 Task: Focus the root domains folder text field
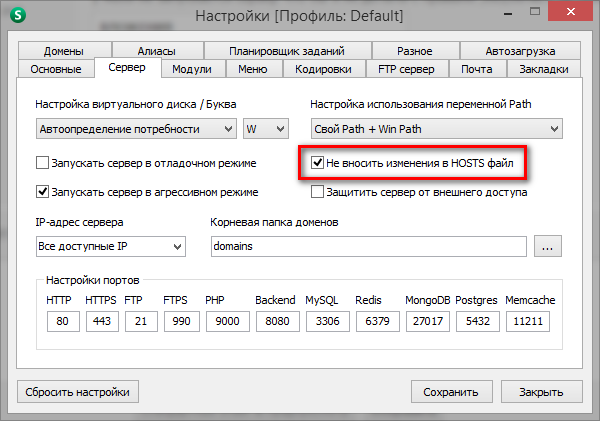[x=368, y=246]
